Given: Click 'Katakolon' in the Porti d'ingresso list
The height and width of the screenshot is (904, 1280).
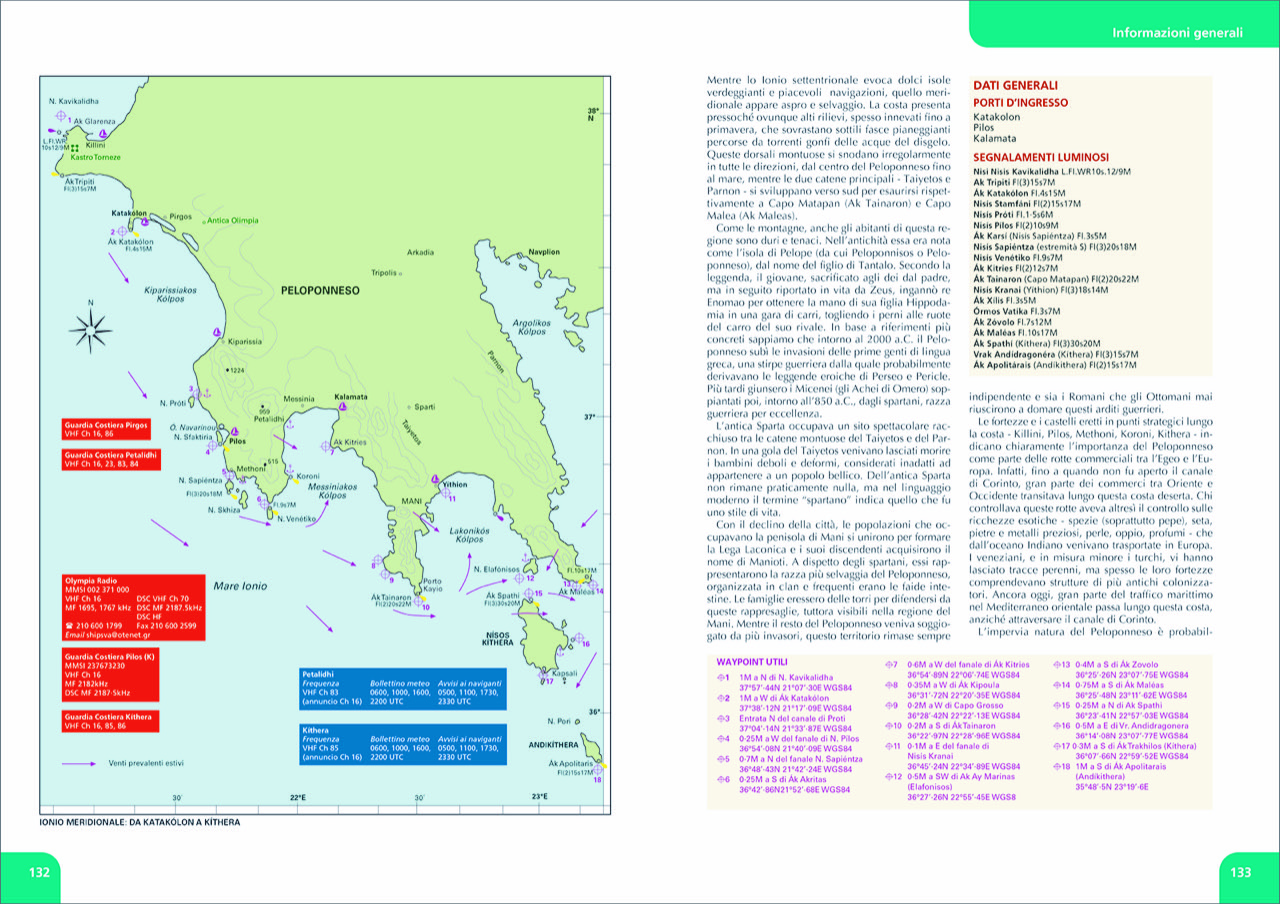Looking at the screenshot, I should coord(995,117).
